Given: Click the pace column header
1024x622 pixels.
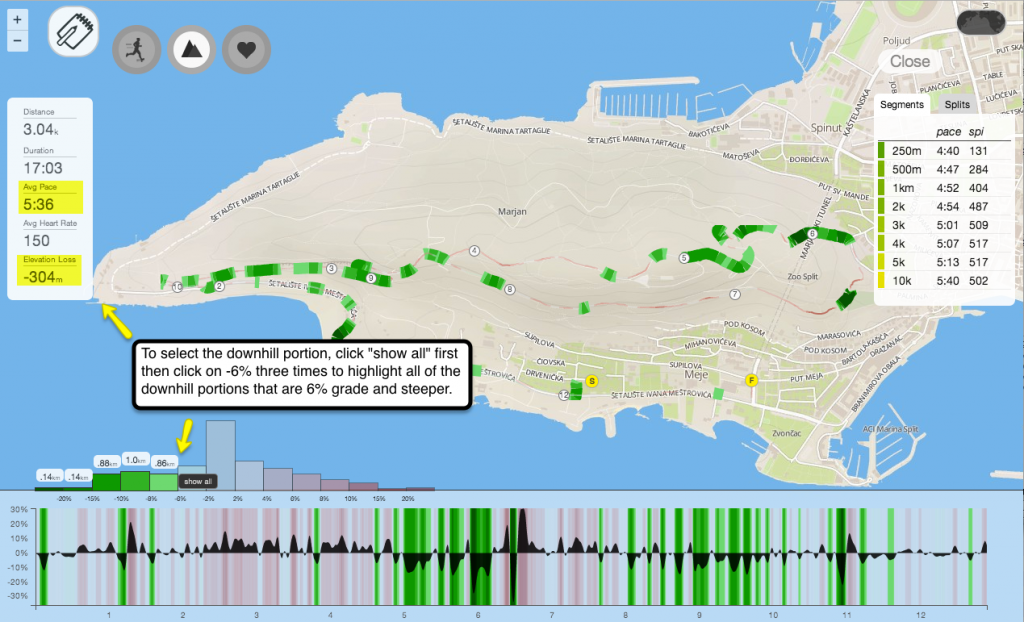Looking at the screenshot, I should (x=948, y=132).
